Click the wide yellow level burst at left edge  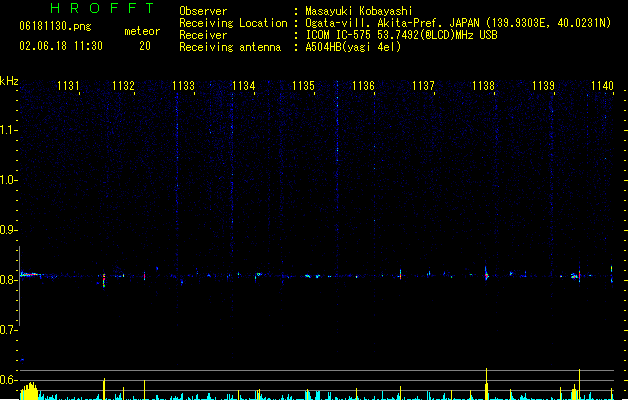(29, 391)
